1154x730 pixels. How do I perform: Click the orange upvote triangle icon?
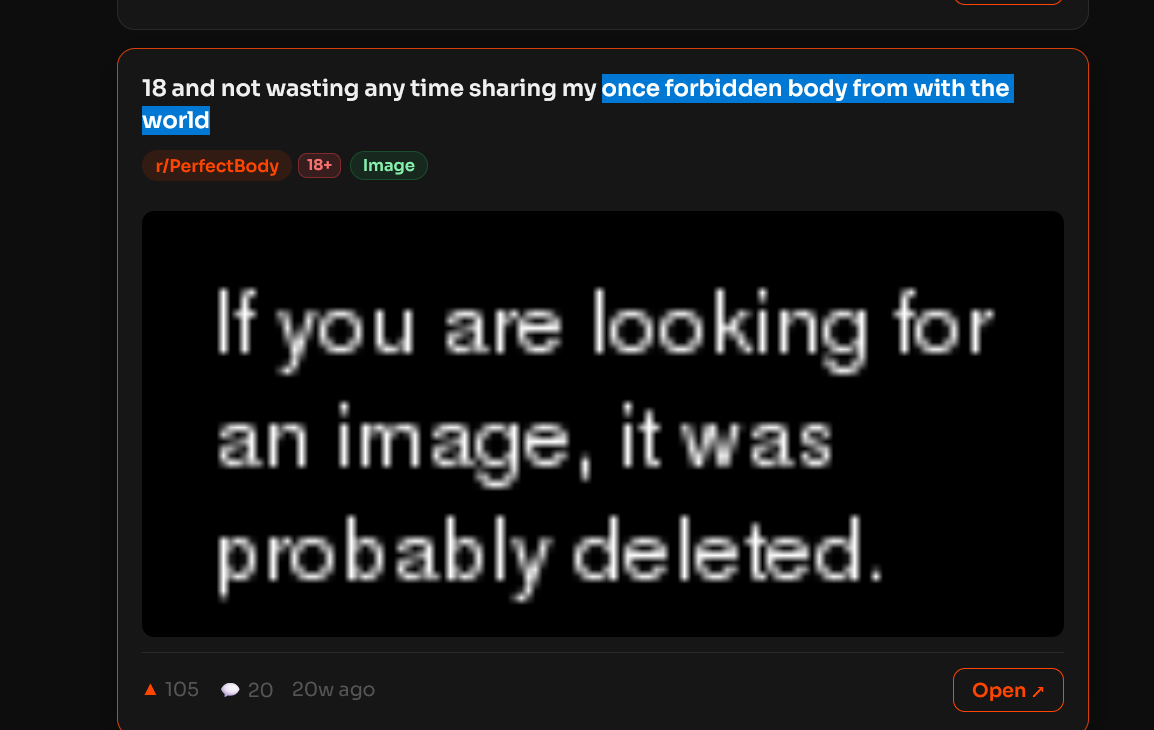[150, 690]
